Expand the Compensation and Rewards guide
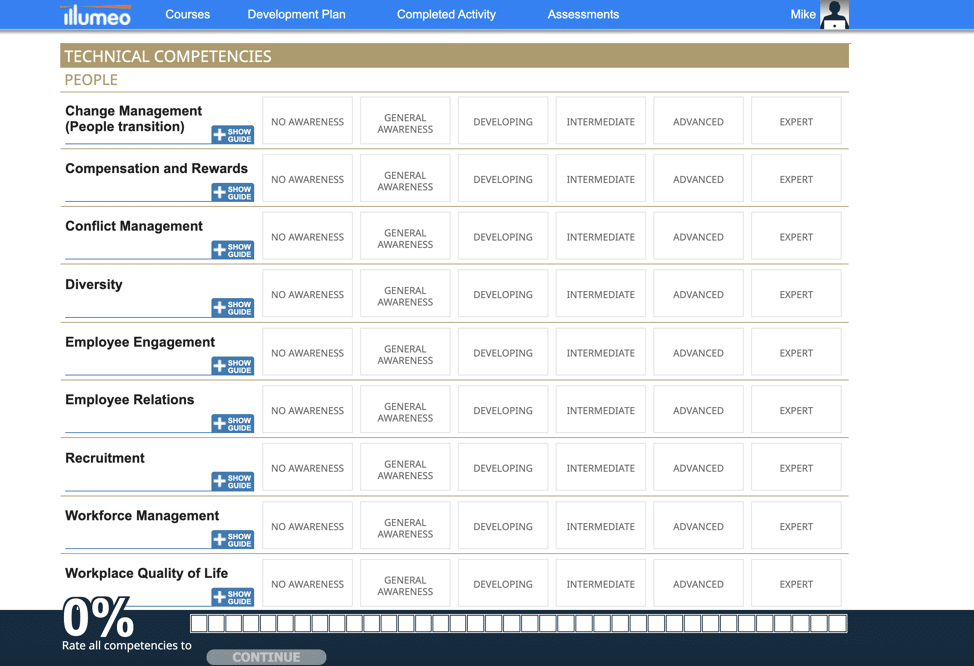 [232, 192]
